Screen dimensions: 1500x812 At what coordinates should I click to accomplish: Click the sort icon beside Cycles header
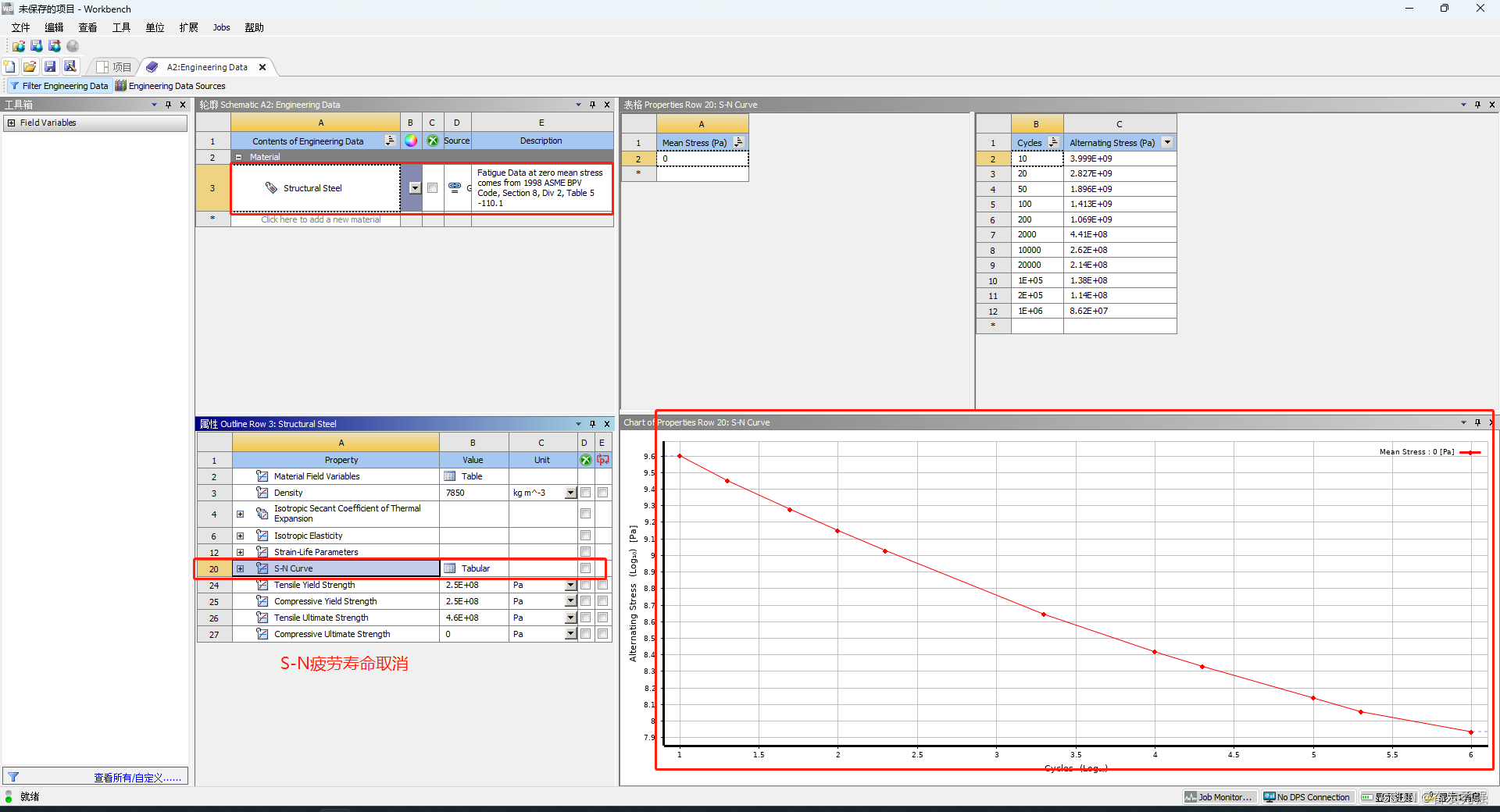[1053, 142]
